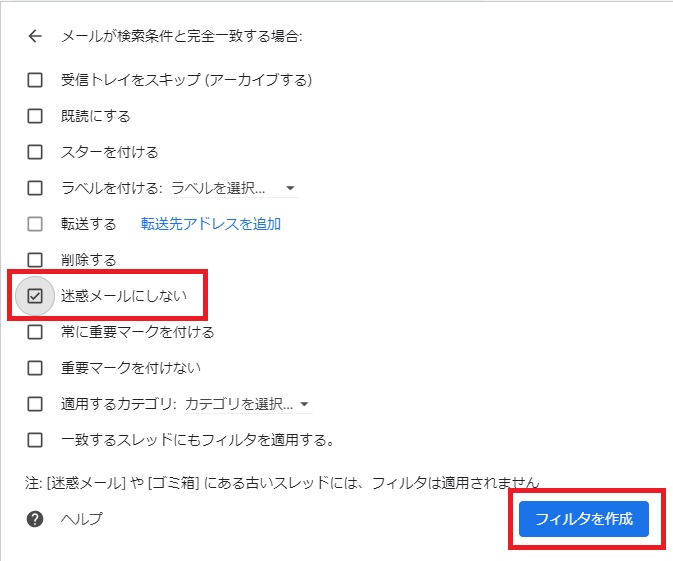
Task: Check the 削除する checkbox
Action: [35, 260]
